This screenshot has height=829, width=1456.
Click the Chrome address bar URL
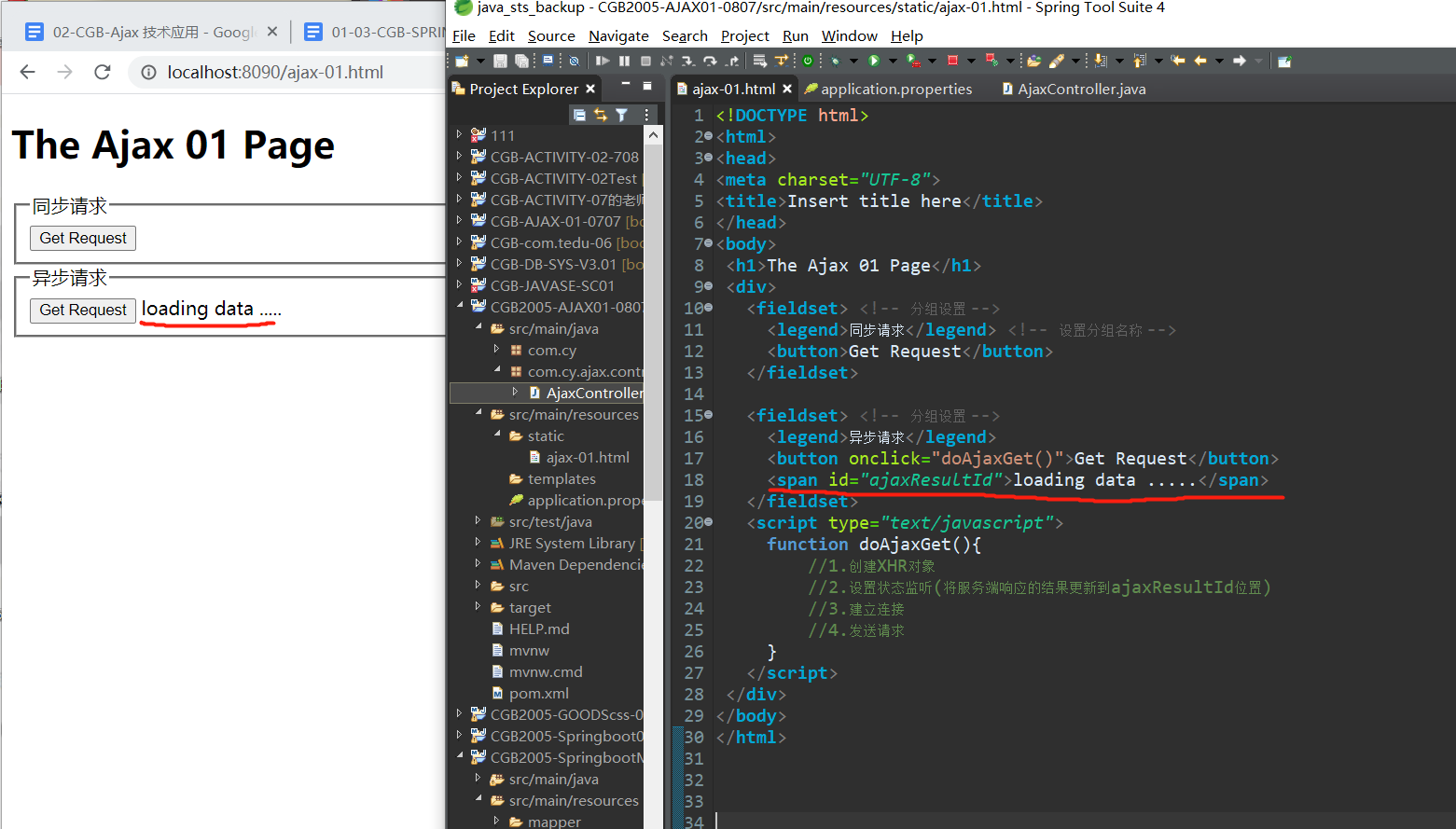pyautogui.click(x=275, y=72)
